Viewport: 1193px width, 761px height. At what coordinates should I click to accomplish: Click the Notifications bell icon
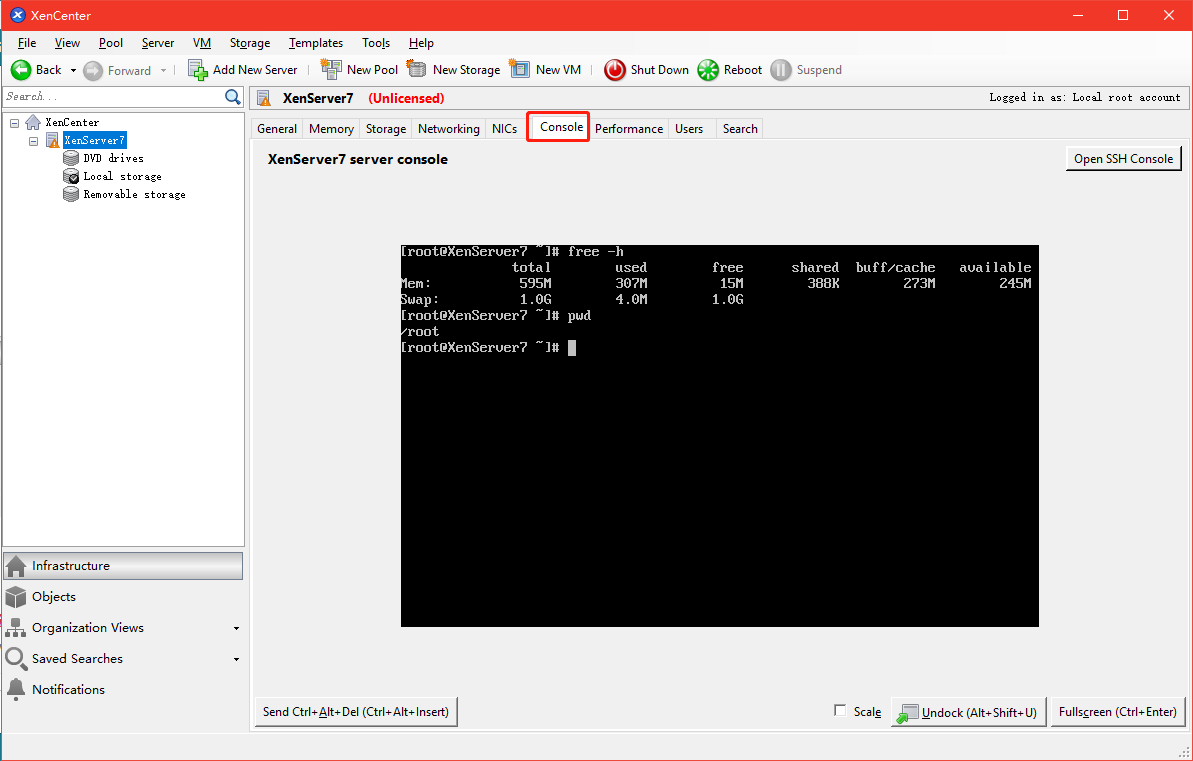pos(16,689)
